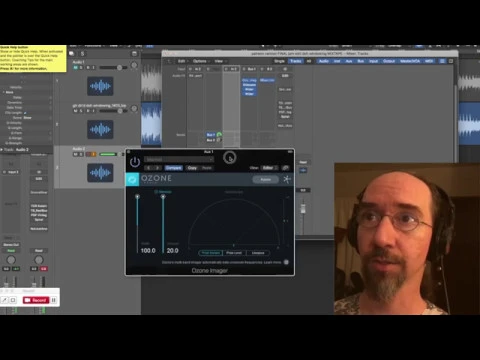Click the back arrow in Mixer toolbar
480x360 pixels.
169,61
